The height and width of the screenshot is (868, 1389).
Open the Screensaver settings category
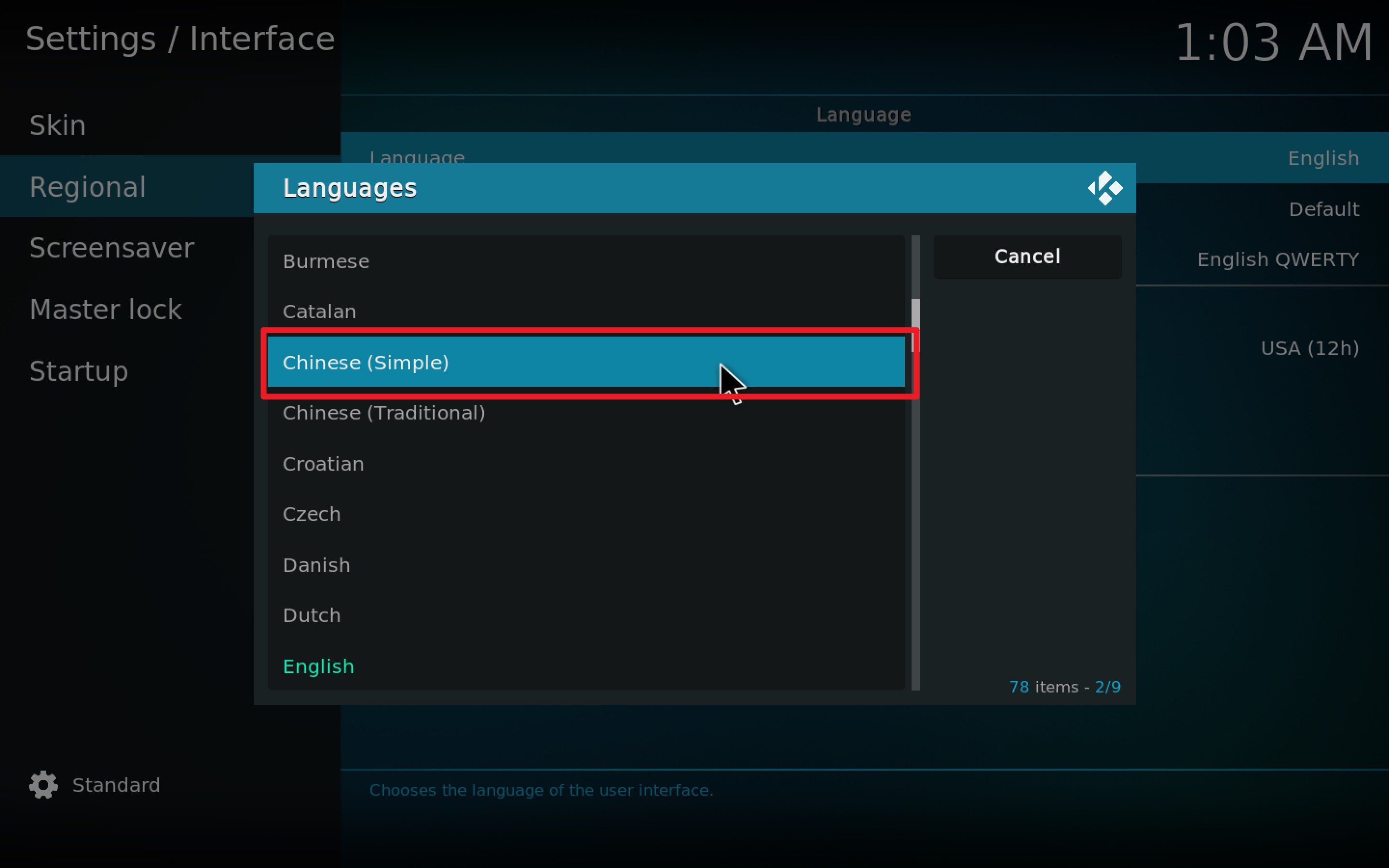pos(111,248)
